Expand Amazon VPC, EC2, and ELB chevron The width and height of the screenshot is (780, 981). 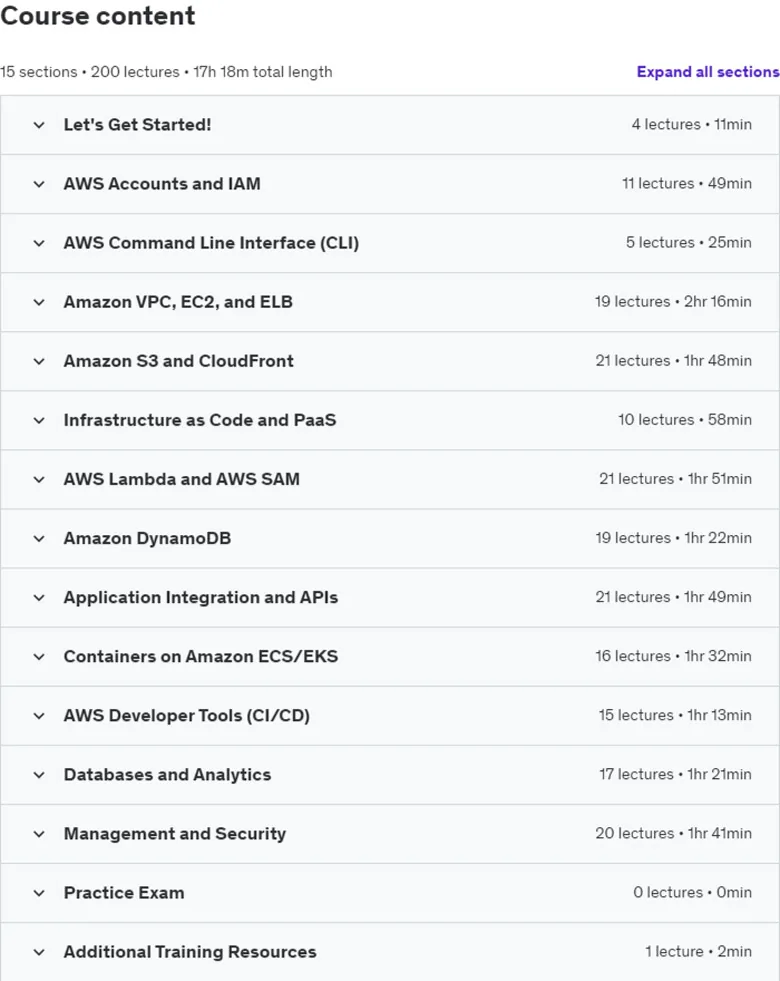[x=39, y=302]
